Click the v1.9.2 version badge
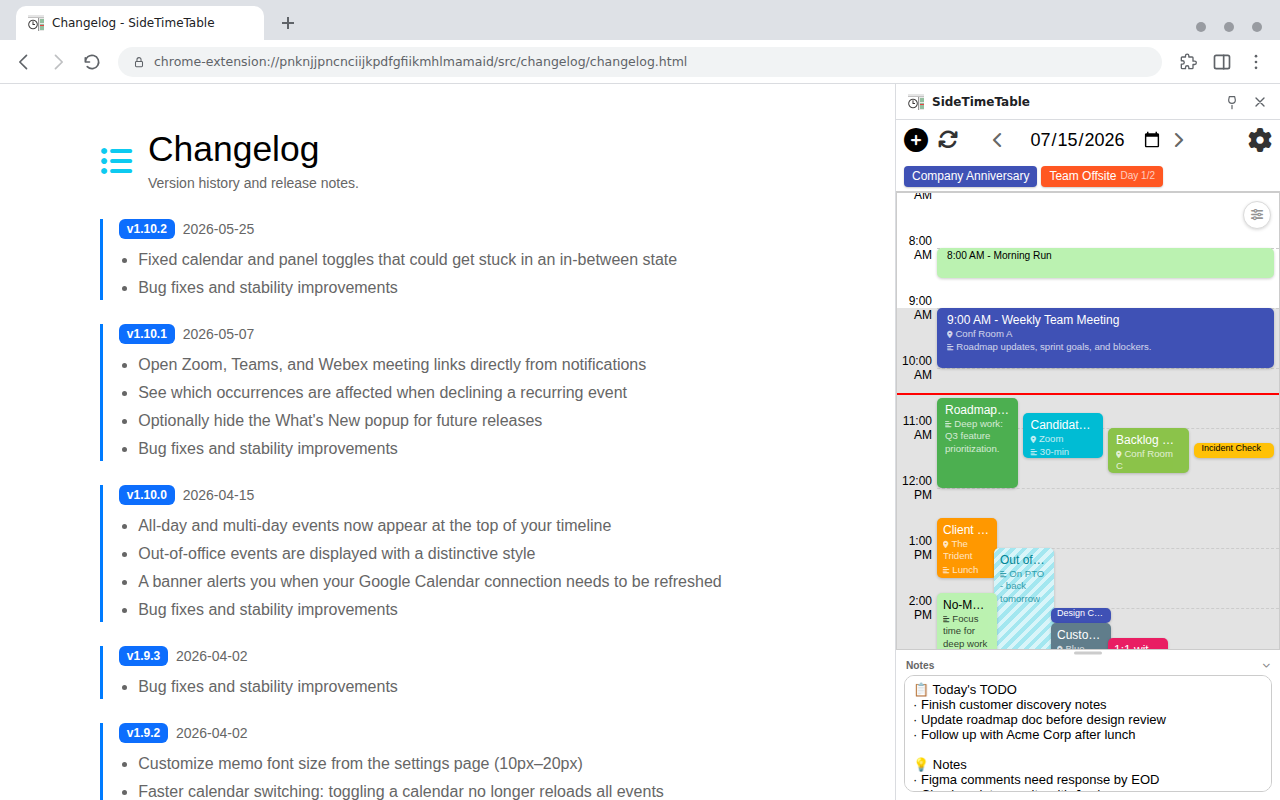Screen dimensions: 1280x800 pos(143,733)
